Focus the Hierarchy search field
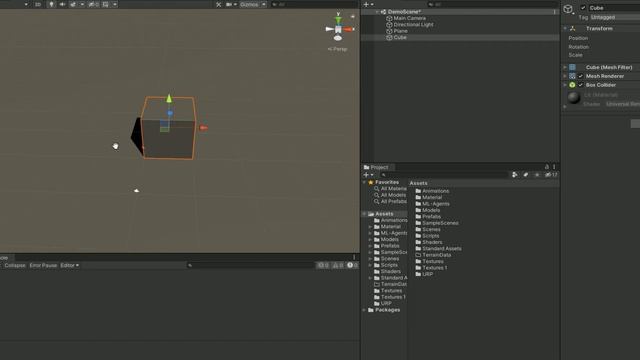Screen dimensions: 640x360 pos(492,4)
